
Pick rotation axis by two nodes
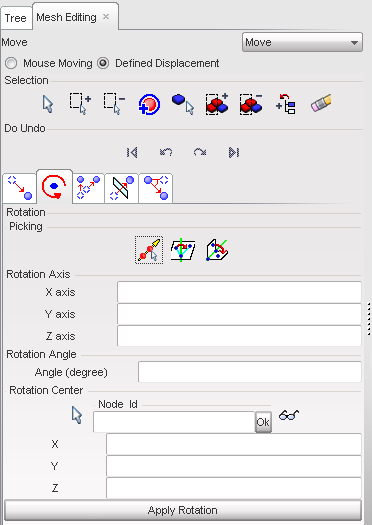click(x=149, y=250)
